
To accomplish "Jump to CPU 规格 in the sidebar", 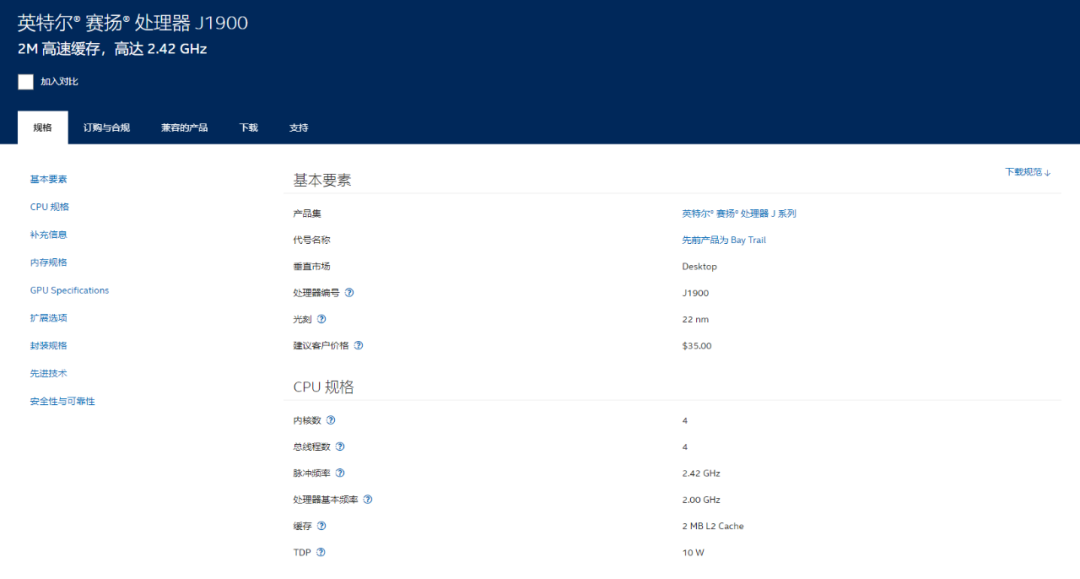I will coord(50,207).
